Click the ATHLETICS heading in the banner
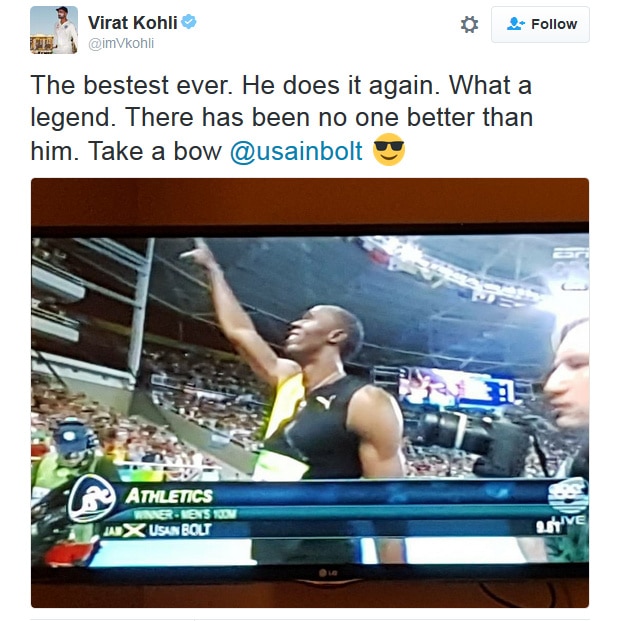 point(169,496)
